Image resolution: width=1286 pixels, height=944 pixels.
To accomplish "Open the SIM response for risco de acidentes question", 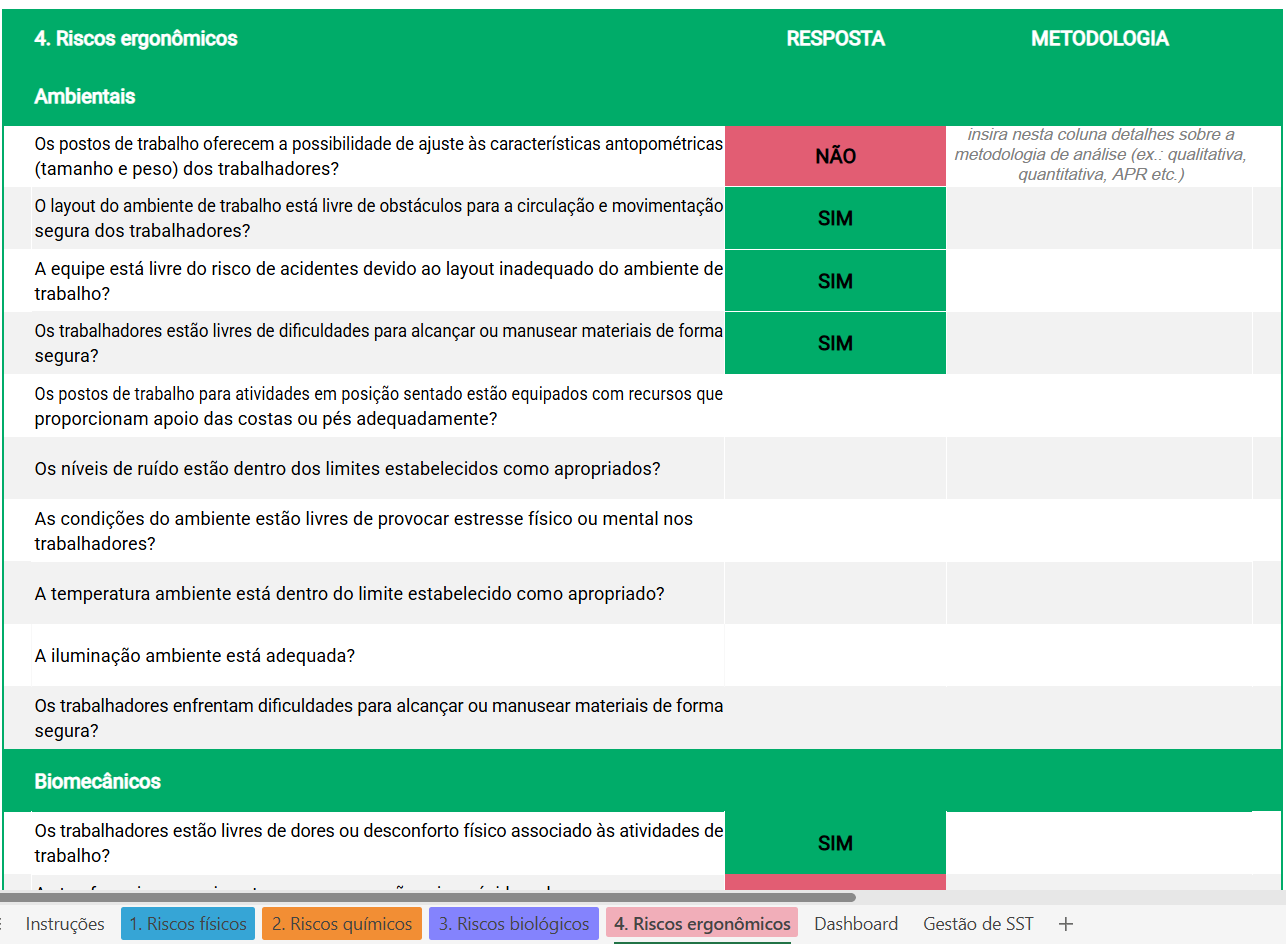I will (x=835, y=280).
